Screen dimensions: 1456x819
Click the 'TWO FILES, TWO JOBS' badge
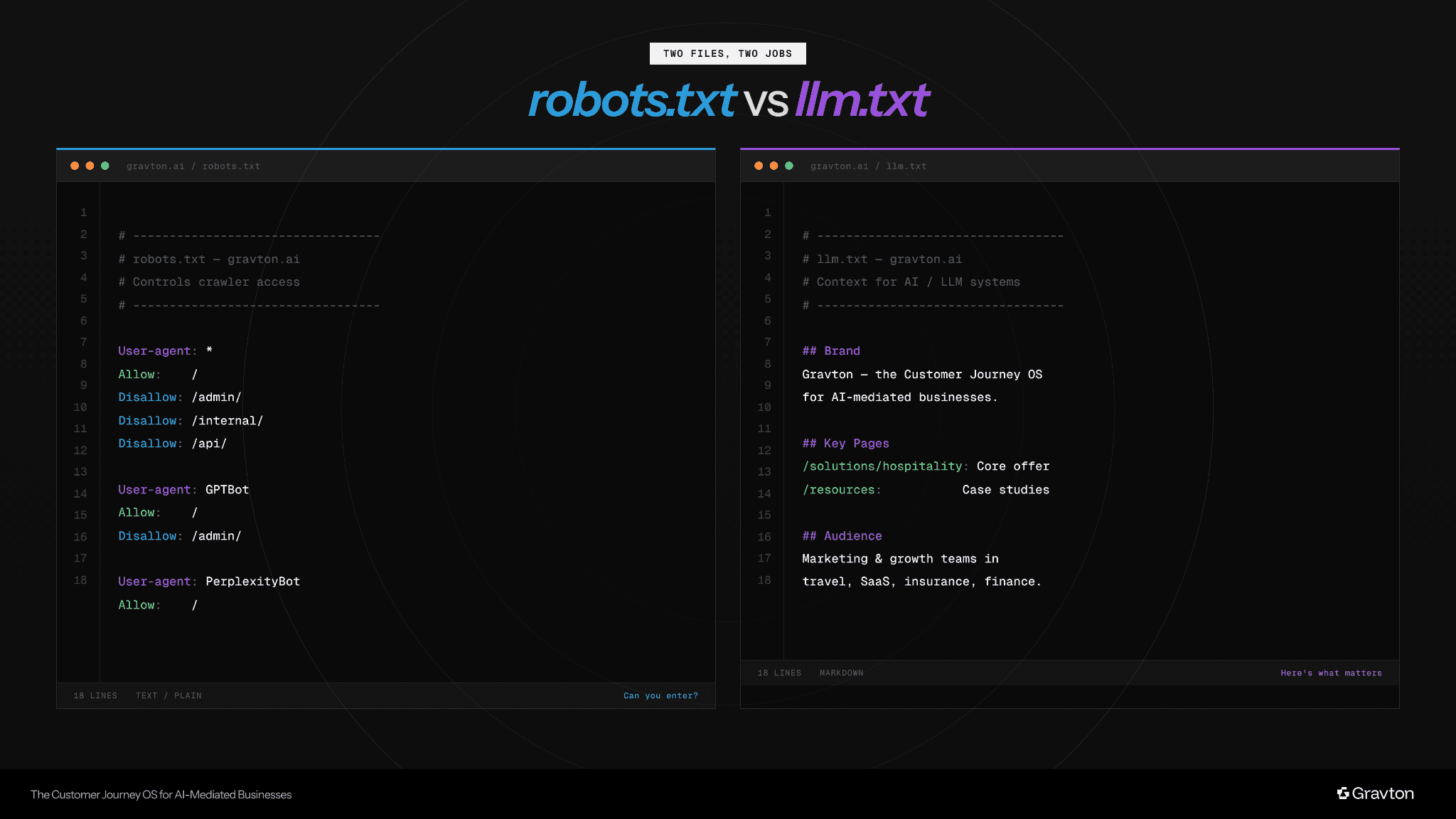(727, 53)
